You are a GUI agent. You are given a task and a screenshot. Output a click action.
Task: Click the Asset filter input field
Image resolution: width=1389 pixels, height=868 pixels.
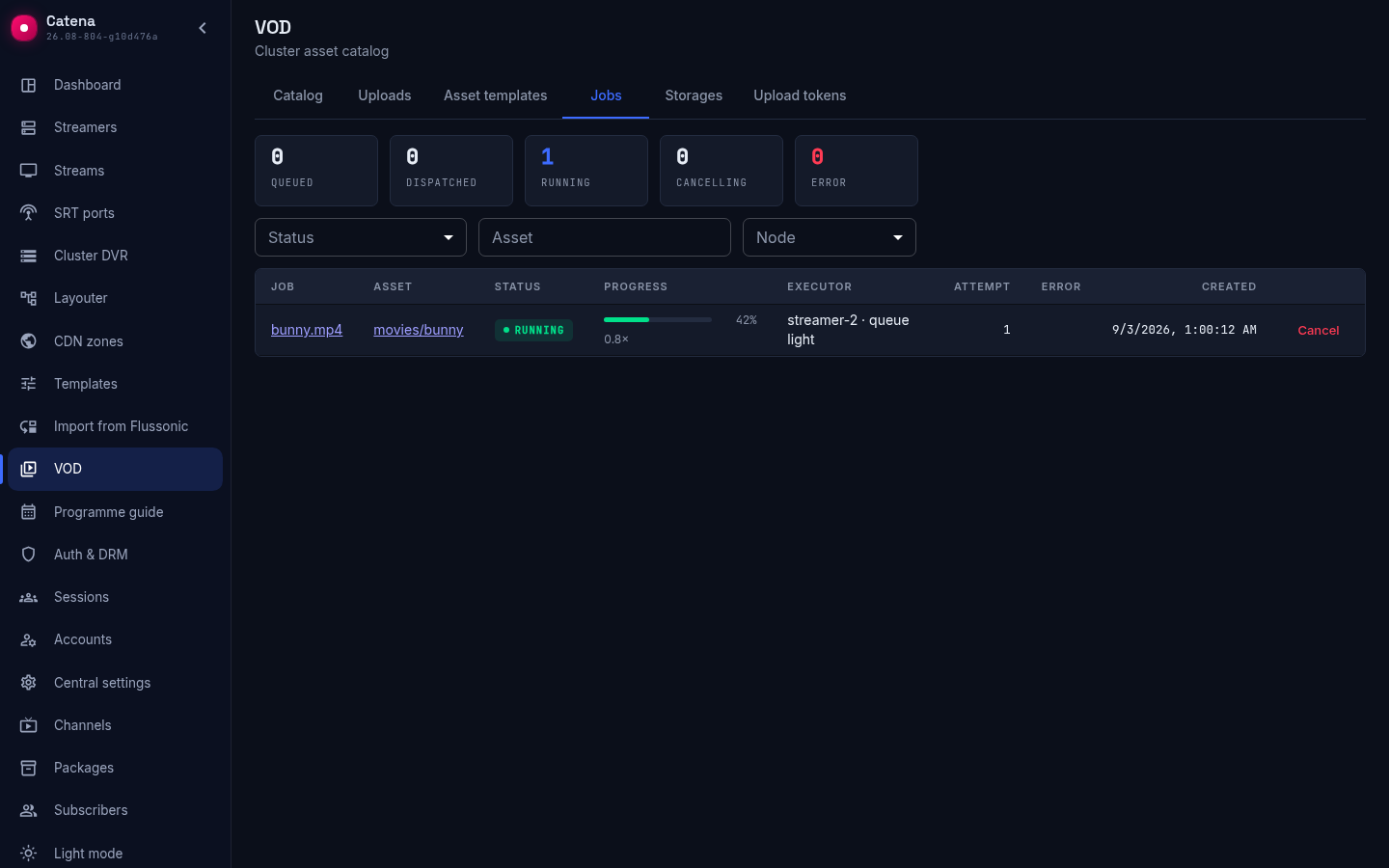605,237
